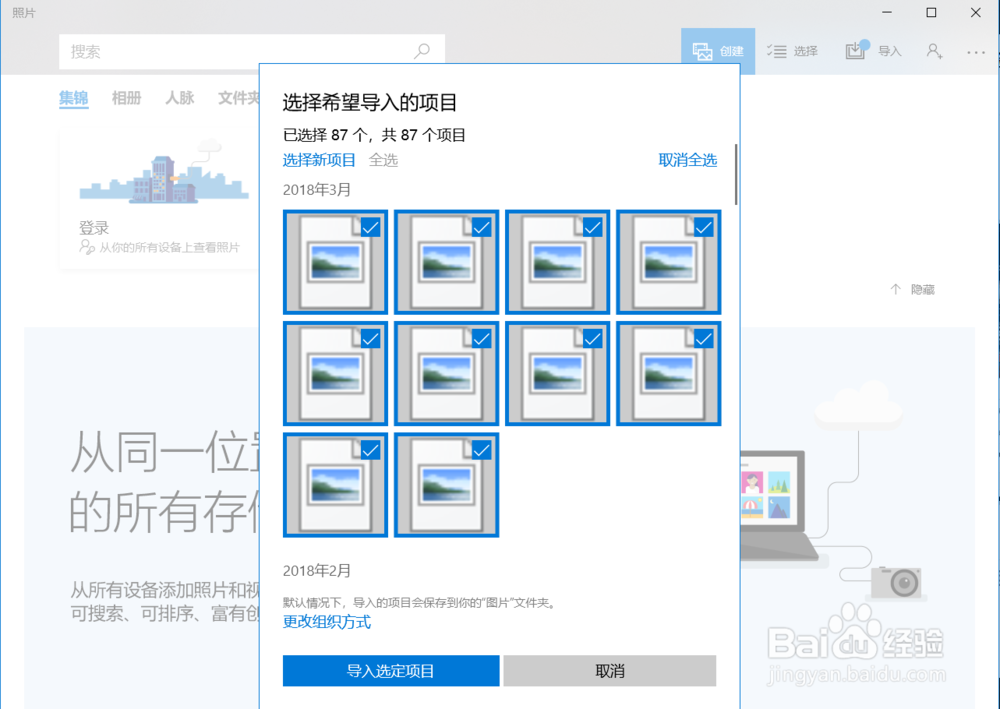Click in the search (搜索) field
The image size is (1000, 709).
pos(252,52)
